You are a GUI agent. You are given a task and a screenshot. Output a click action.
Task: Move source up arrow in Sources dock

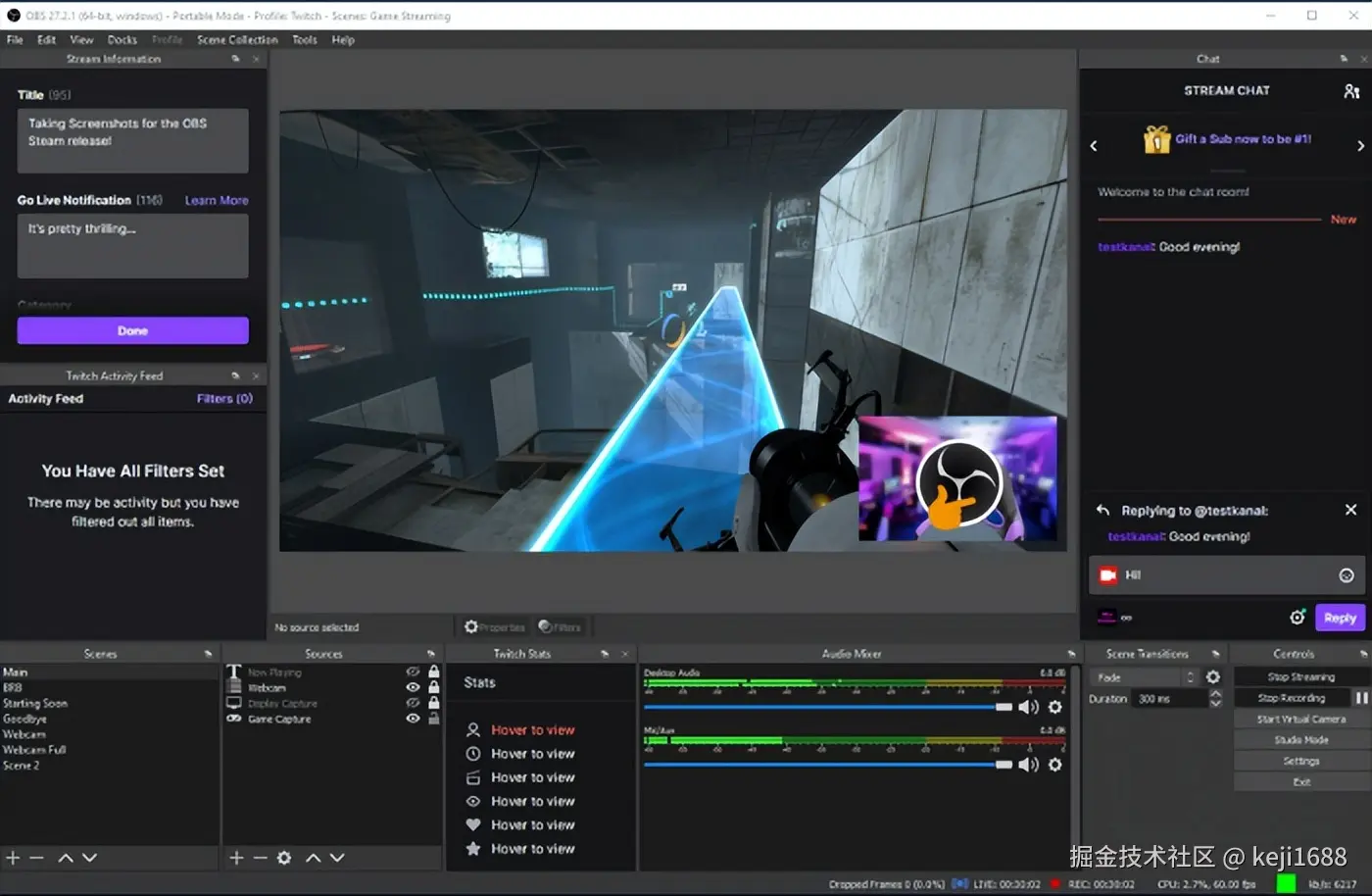[x=314, y=858]
